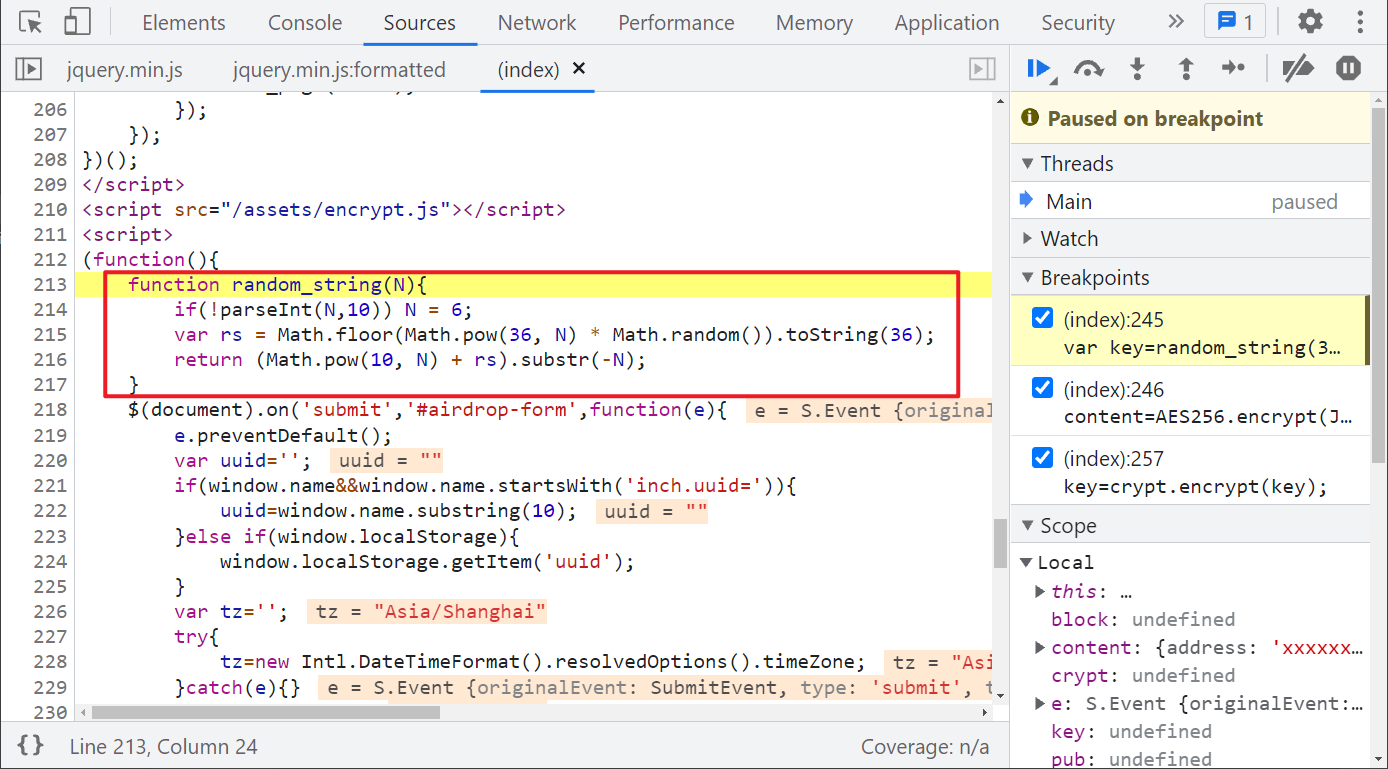Set breakpoint at line number 220
This screenshot has width=1388, height=769.
pyautogui.click(x=50, y=460)
